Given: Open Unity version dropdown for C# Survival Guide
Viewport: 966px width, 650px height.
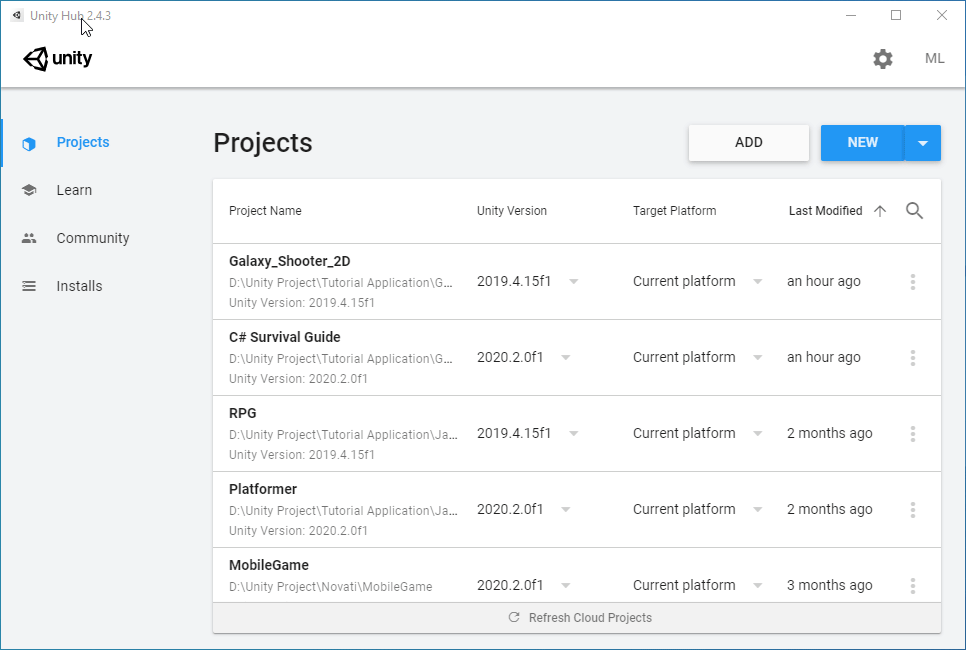Looking at the screenshot, I should [566, 357].
